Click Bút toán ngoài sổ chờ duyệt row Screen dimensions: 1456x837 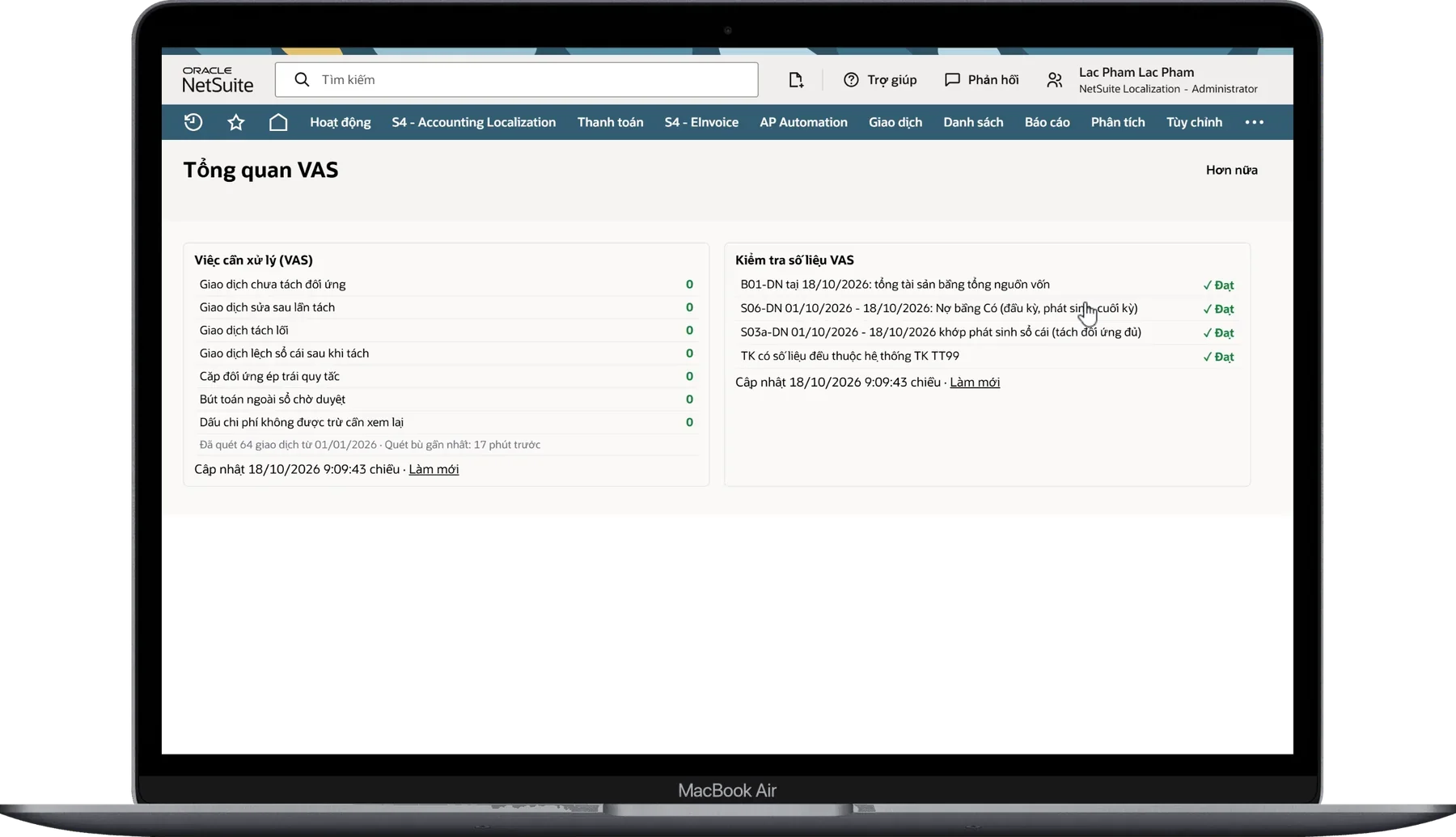(446, 399)
